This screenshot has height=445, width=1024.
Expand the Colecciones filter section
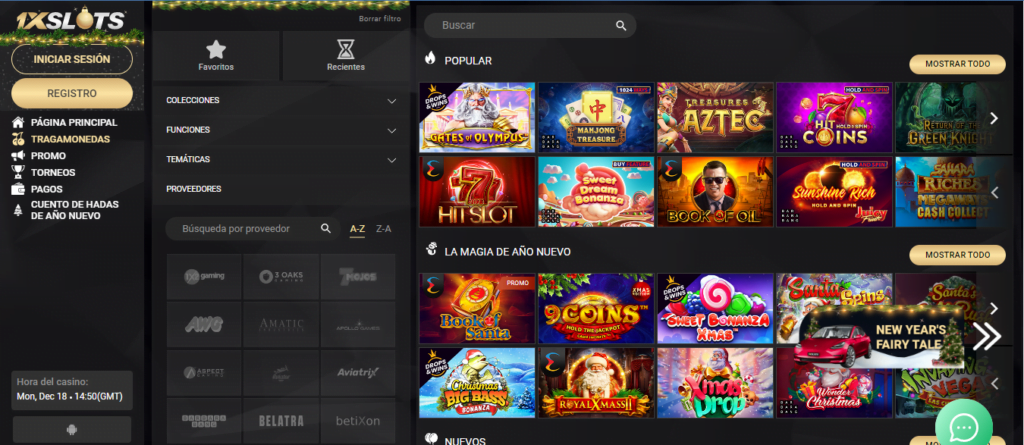pos(281,101)
